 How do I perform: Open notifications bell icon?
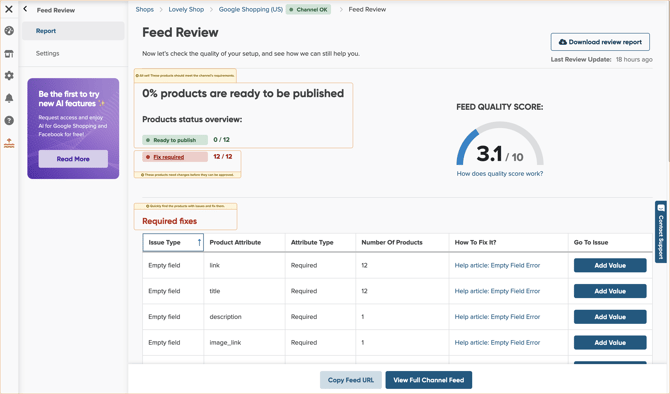9,98
